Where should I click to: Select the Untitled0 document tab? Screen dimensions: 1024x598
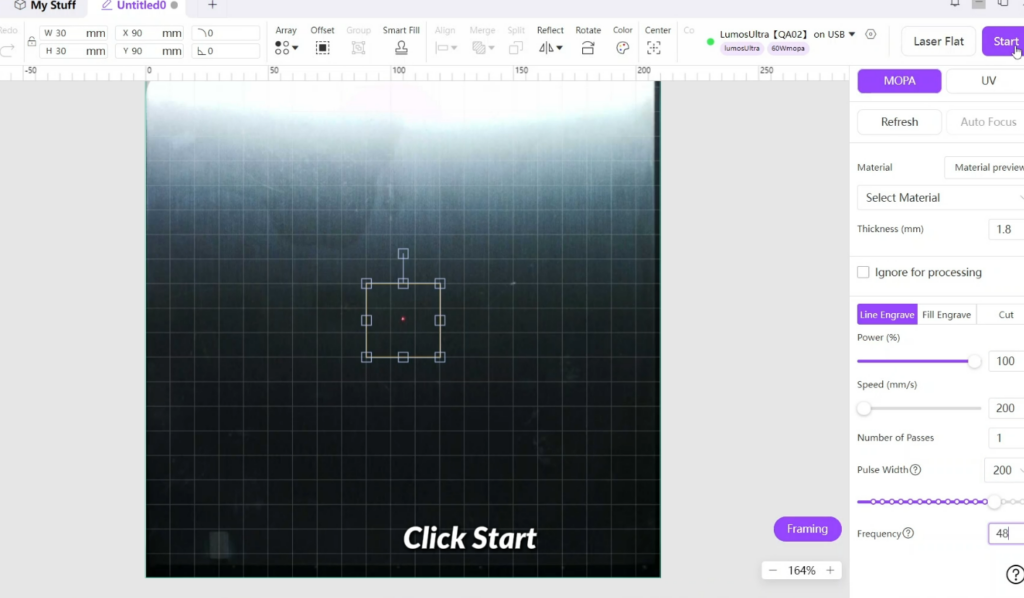tap(140, 6)
